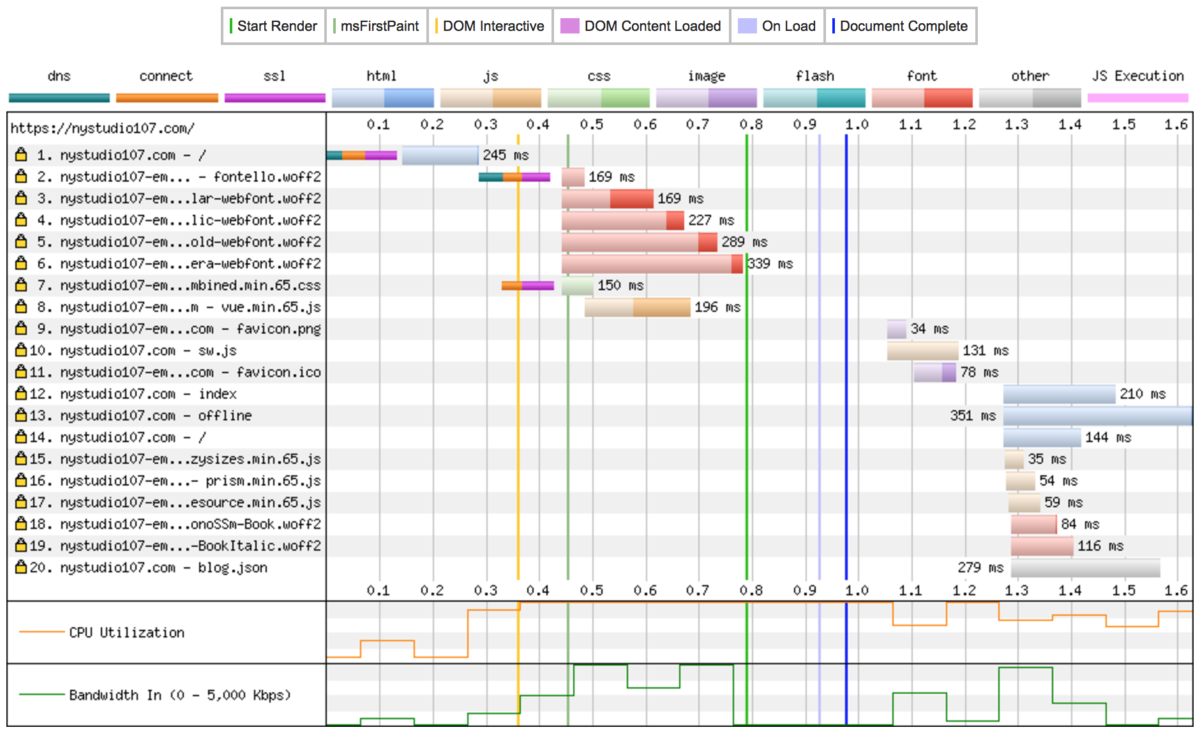Click the teal dns color swatch
The image size is (1200, 746).
pyautogui.click(x=59, y=97)
